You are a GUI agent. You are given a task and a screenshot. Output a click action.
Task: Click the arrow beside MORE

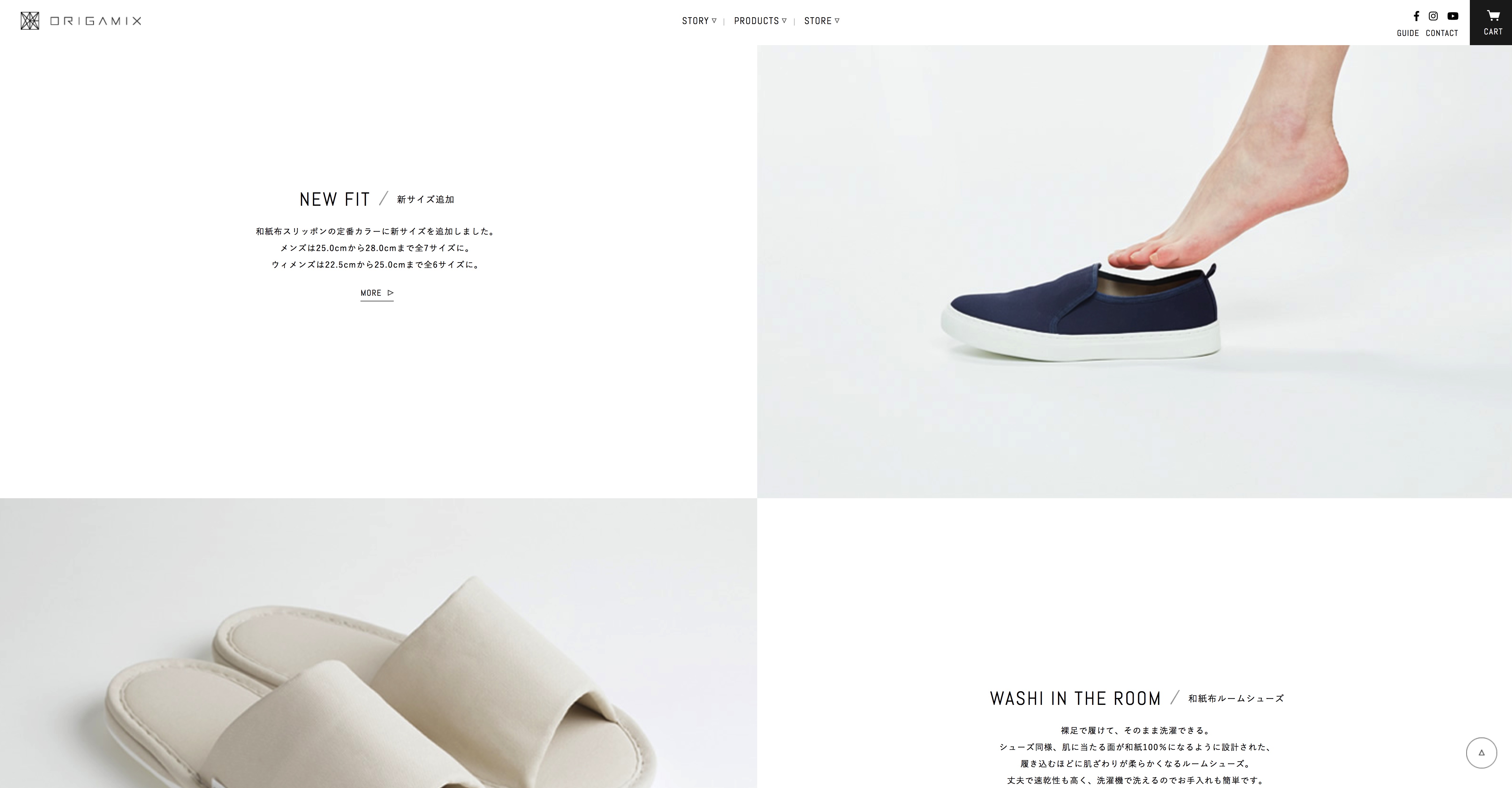tap(391, 293)
